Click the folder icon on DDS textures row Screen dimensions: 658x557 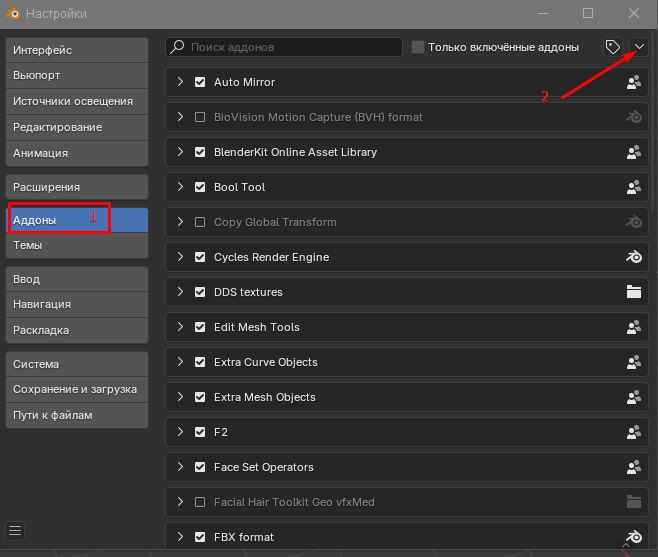[634, 292]
